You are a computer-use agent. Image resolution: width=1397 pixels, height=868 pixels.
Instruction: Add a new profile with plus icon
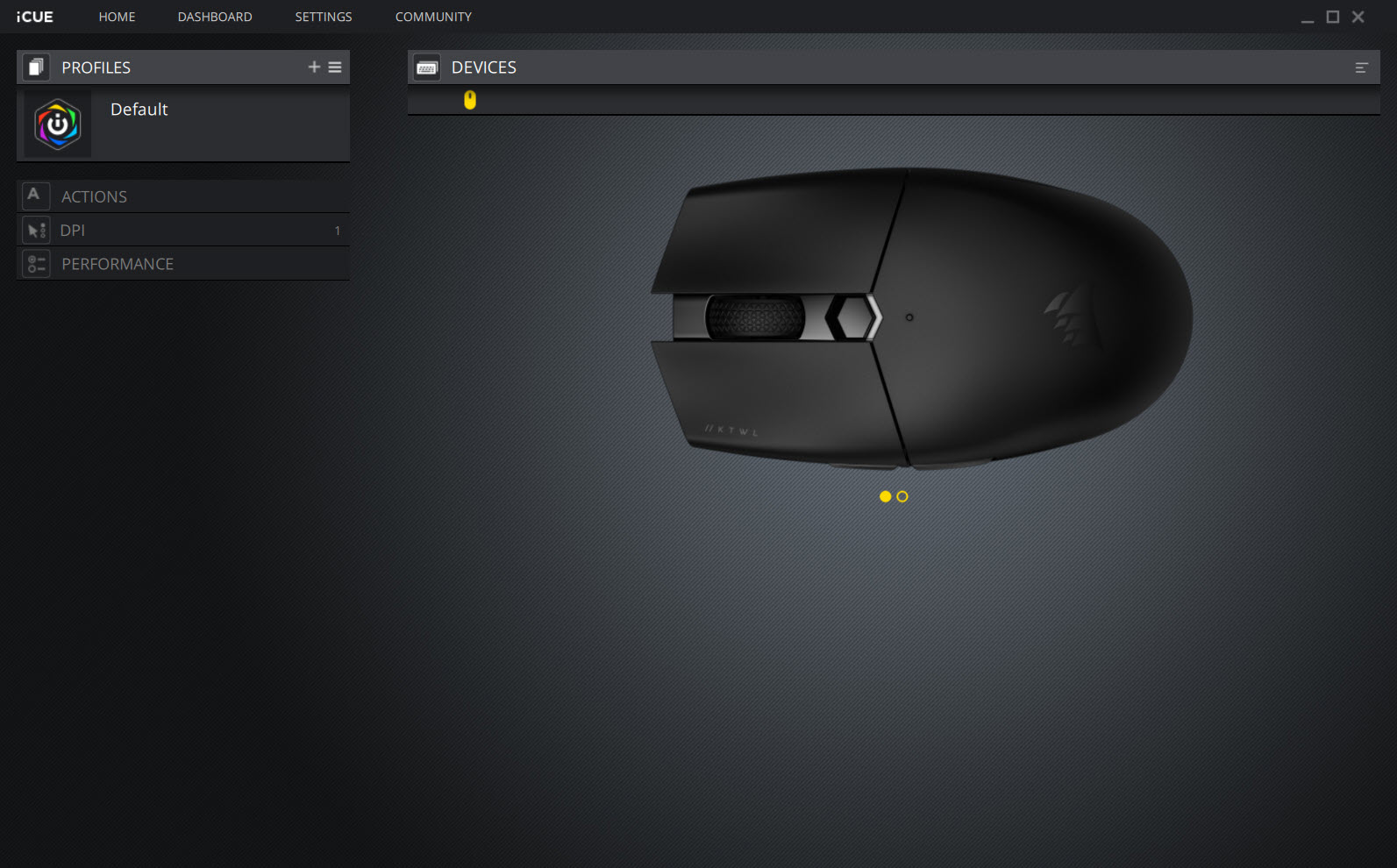pyautogui.click(x=314, y=67)
